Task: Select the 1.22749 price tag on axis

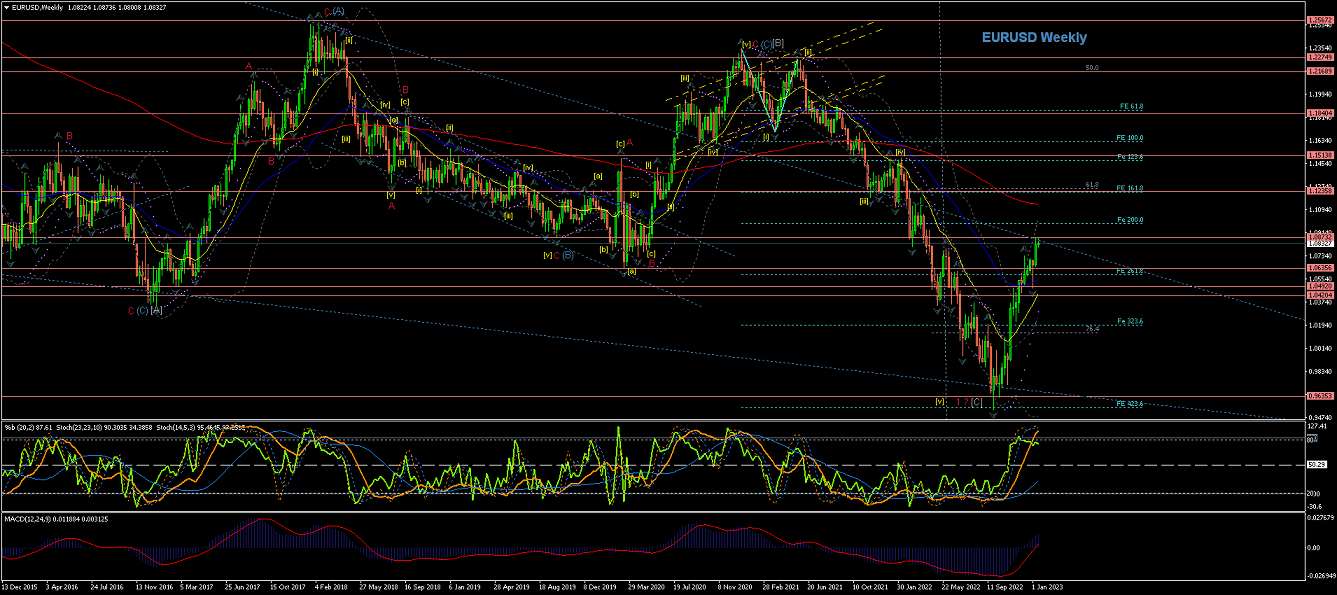Action: (1322, 58)
